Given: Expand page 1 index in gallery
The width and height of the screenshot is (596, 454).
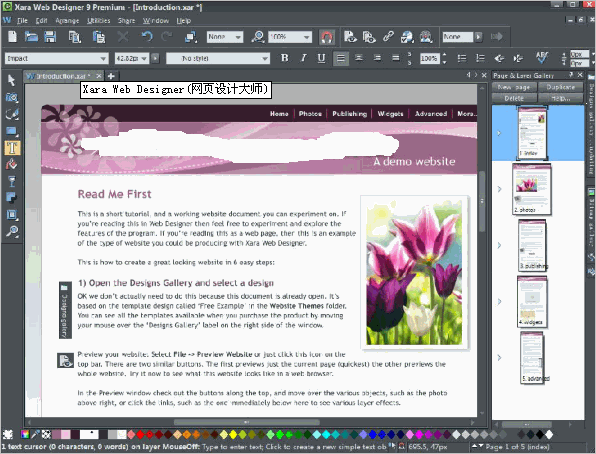Looking at the screenshot, I should pos(499,133).
